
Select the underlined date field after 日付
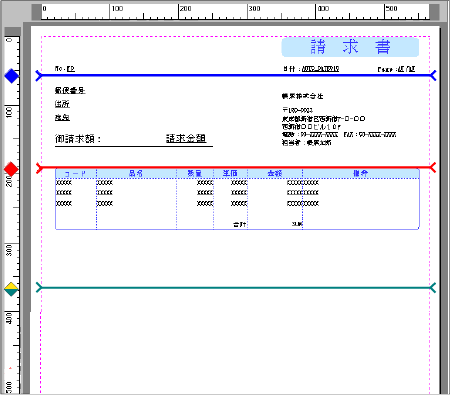(x=320, y=69)
